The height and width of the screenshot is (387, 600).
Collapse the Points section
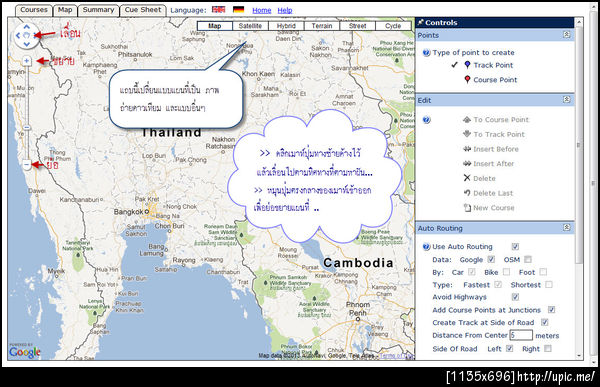pos(567,35)
